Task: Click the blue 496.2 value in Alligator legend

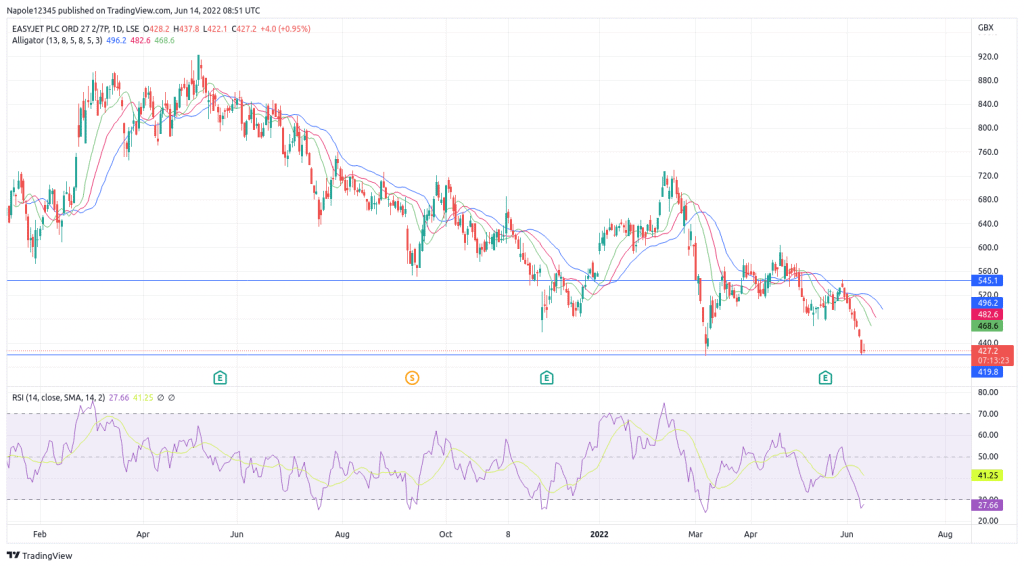Action: pos(116,40)
